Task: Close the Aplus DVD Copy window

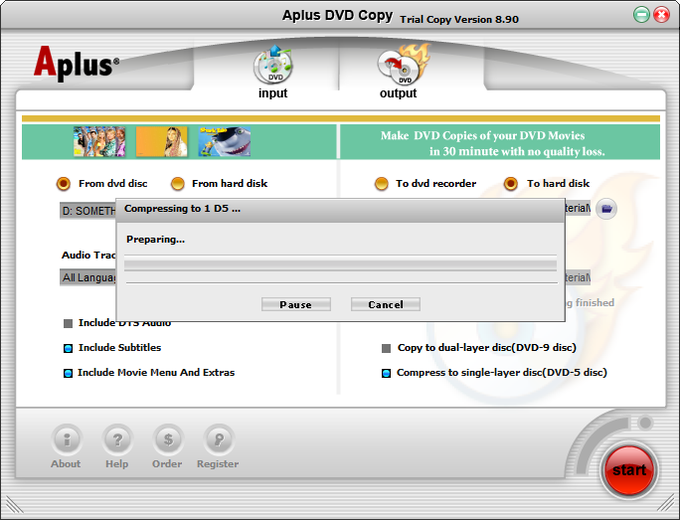Action: [661, 15]
